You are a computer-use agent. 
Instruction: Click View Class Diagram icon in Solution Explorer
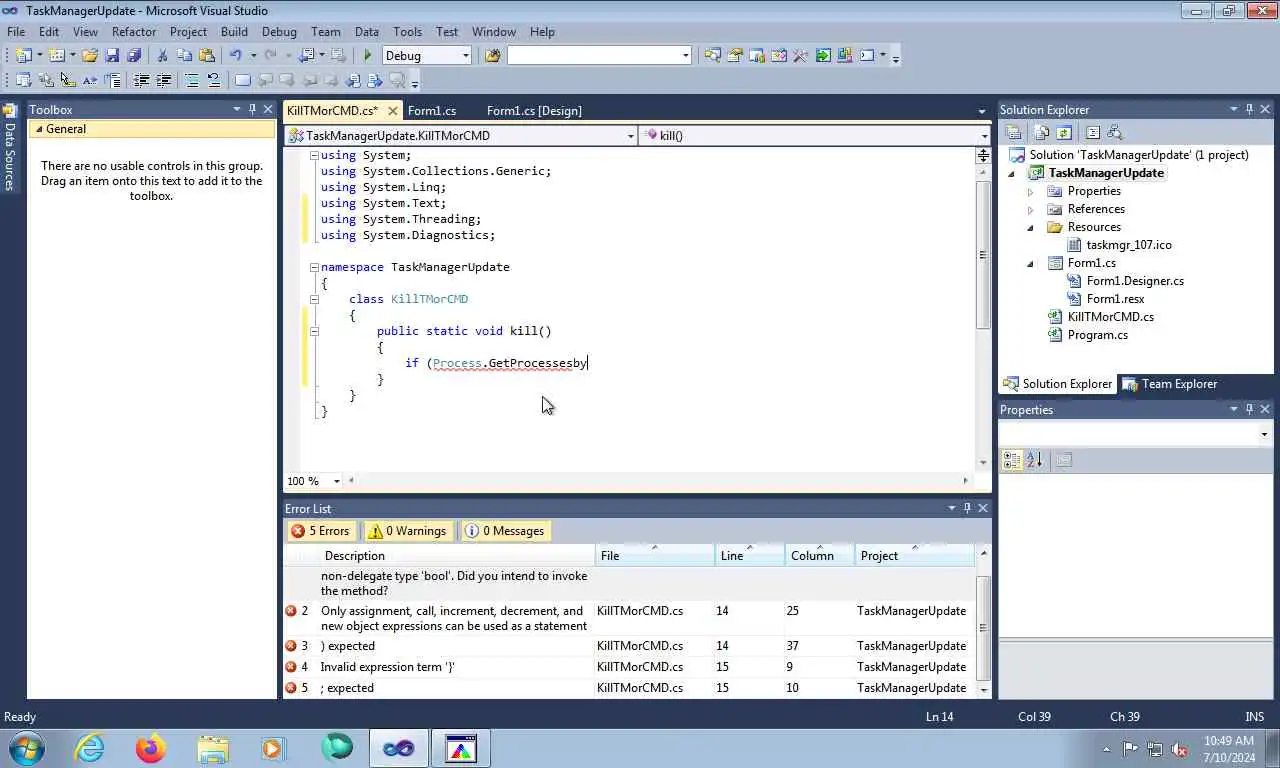tap(1115, 132)
